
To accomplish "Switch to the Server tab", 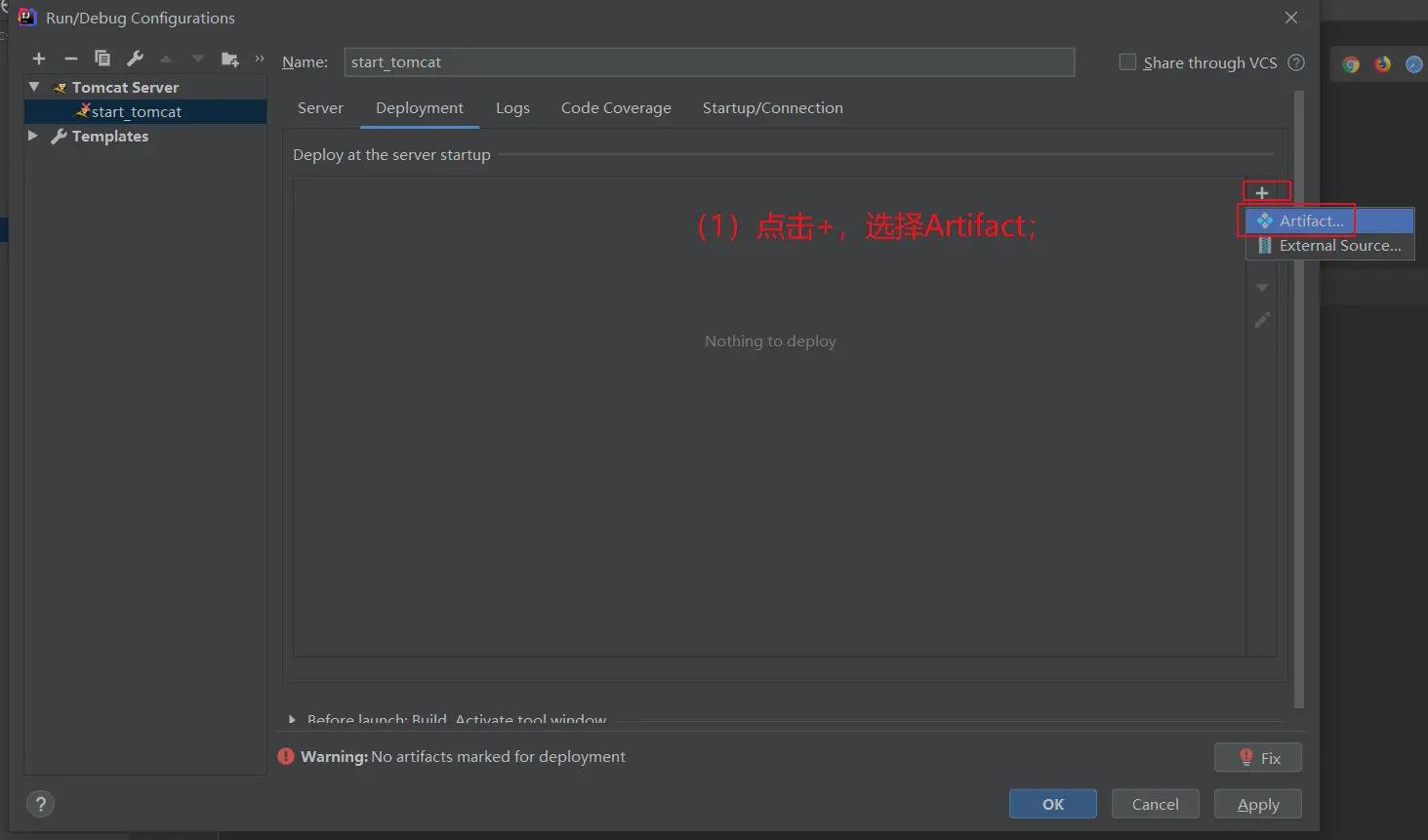I will point(320,108).
